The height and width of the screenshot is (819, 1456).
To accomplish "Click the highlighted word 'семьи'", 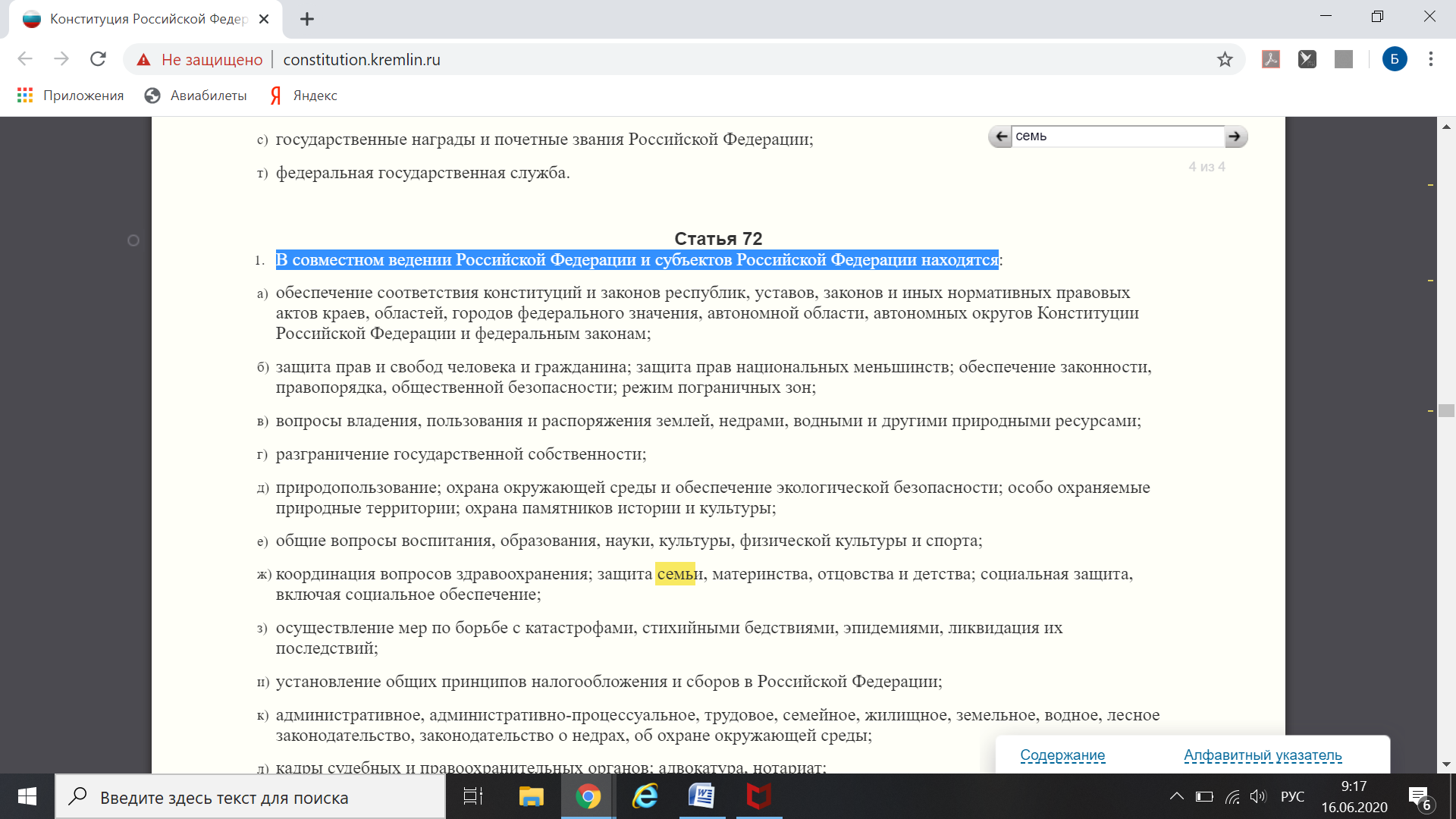I will click(x=679, y=574).
